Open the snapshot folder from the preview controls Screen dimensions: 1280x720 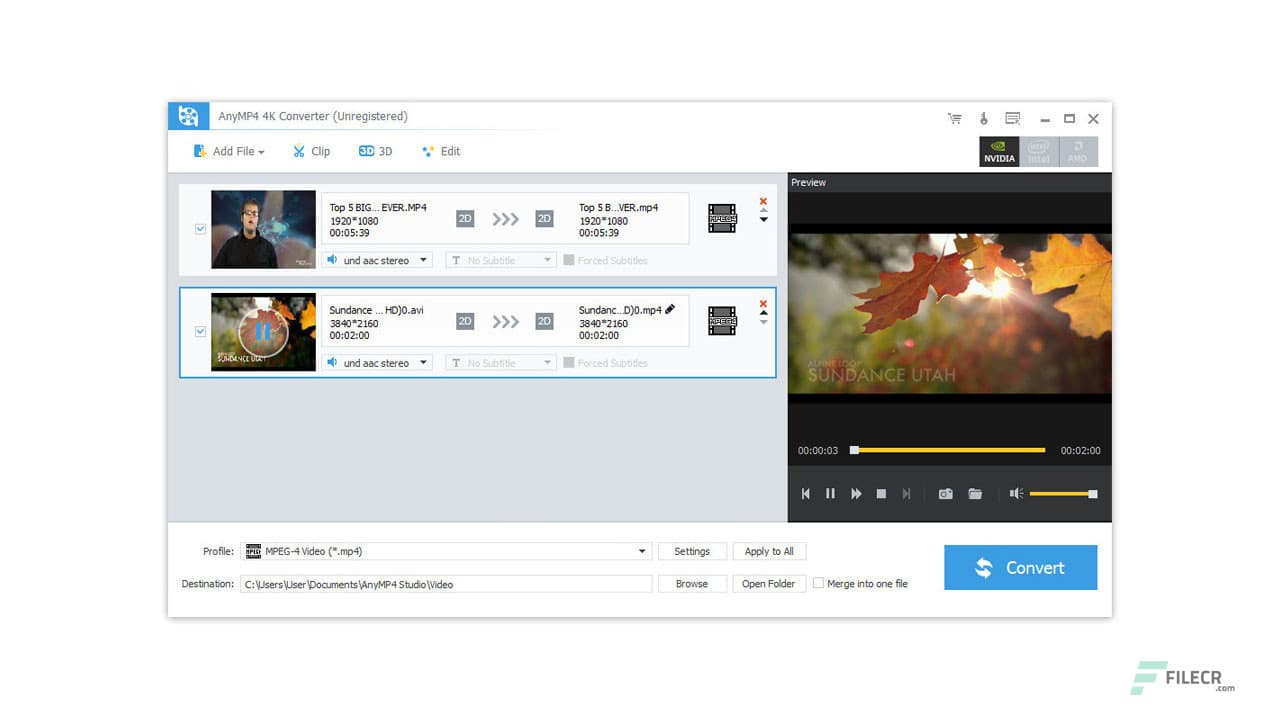tap(975, 493)
